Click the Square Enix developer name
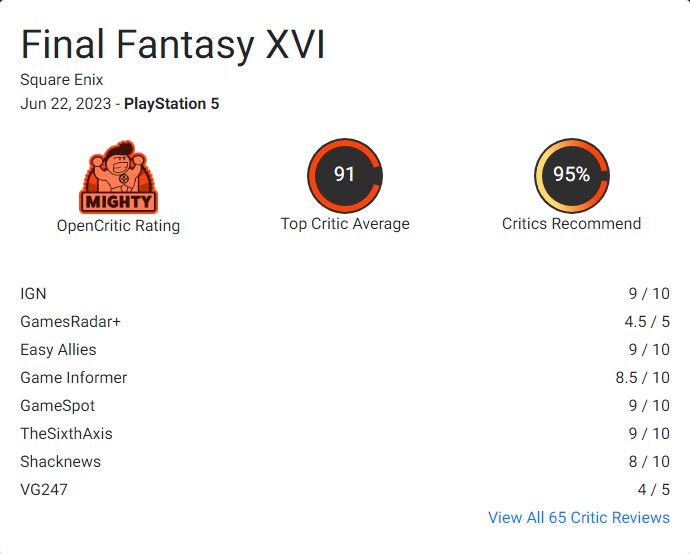The height and width of the screenshot is (554, 690). 61,80
